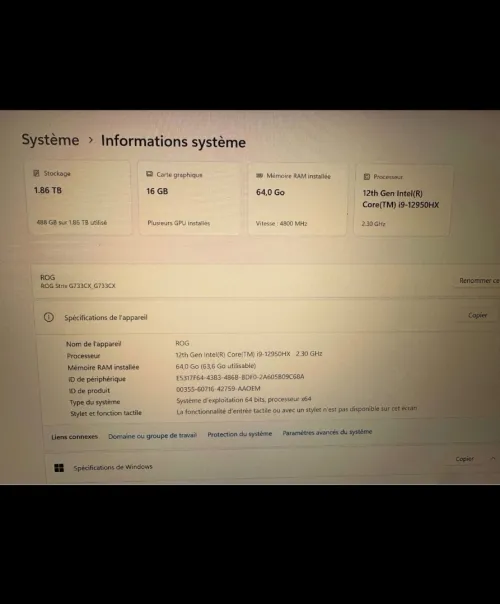Click the Windows logo icon

click(59, 468)
